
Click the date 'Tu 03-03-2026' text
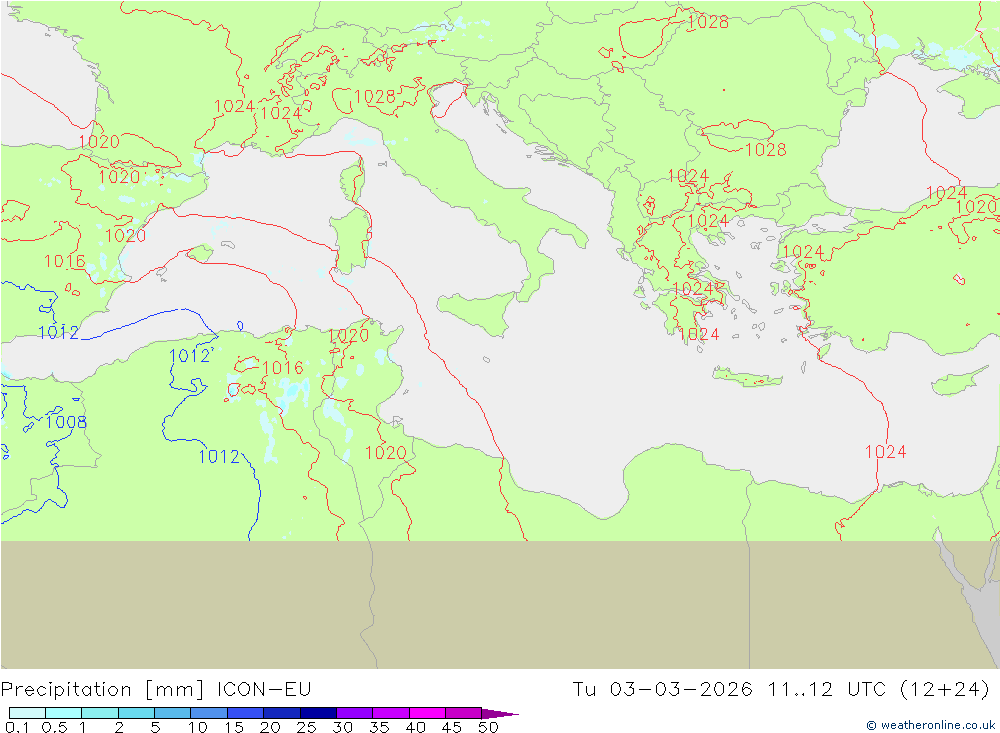[663, 690]
